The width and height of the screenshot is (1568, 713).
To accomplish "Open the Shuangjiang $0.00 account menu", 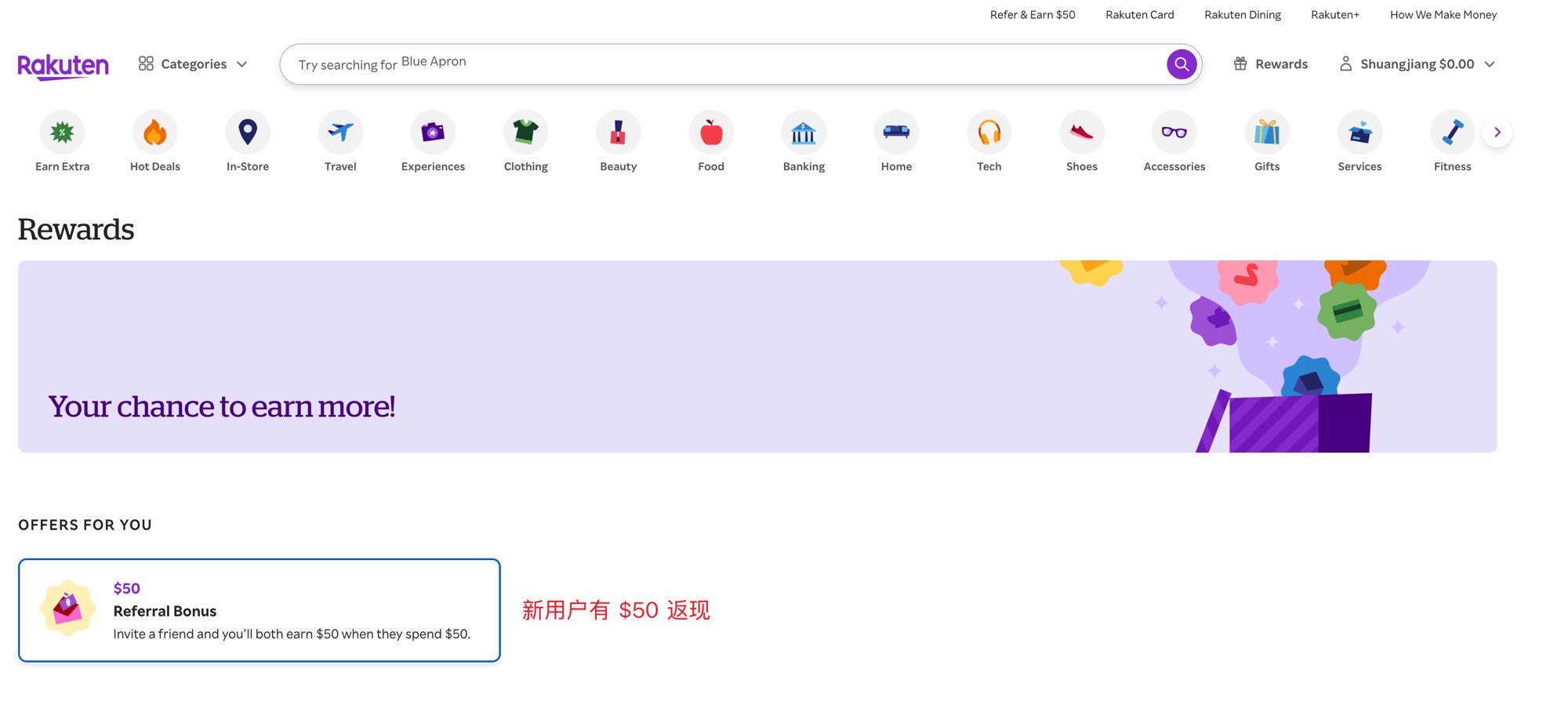I will click(1417, 64).
